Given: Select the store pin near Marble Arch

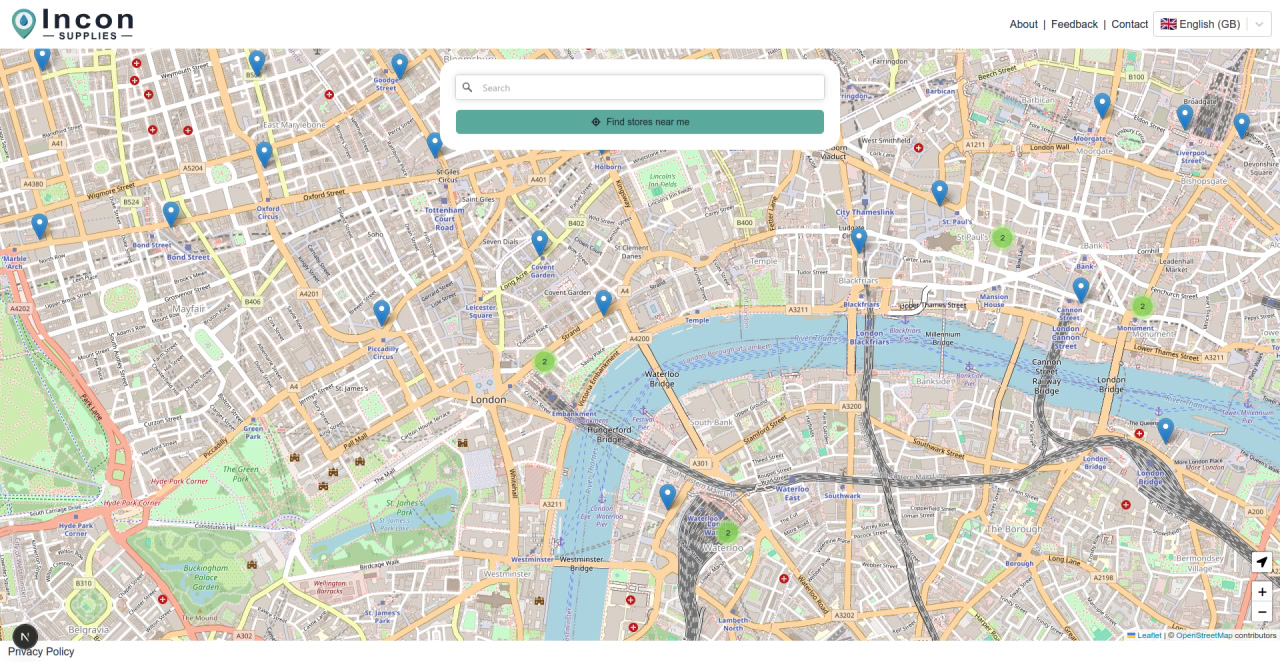Looking at the screenshot, I should coord(39,226).
